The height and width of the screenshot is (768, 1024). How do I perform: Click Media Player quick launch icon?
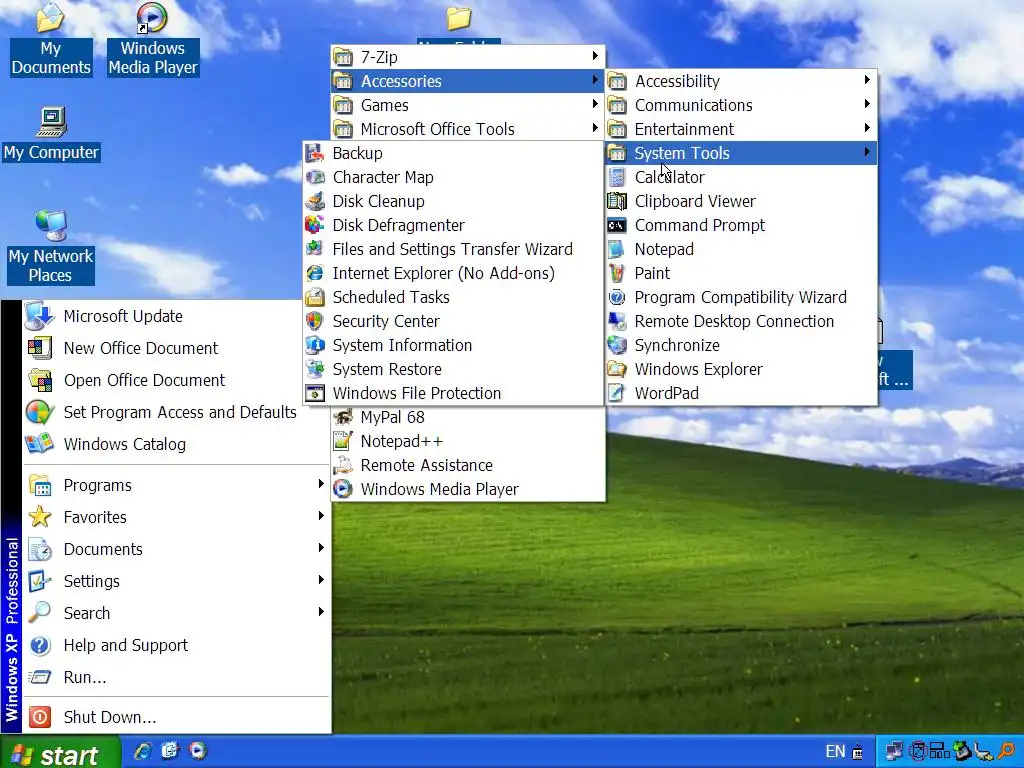(x=198, y=751)
